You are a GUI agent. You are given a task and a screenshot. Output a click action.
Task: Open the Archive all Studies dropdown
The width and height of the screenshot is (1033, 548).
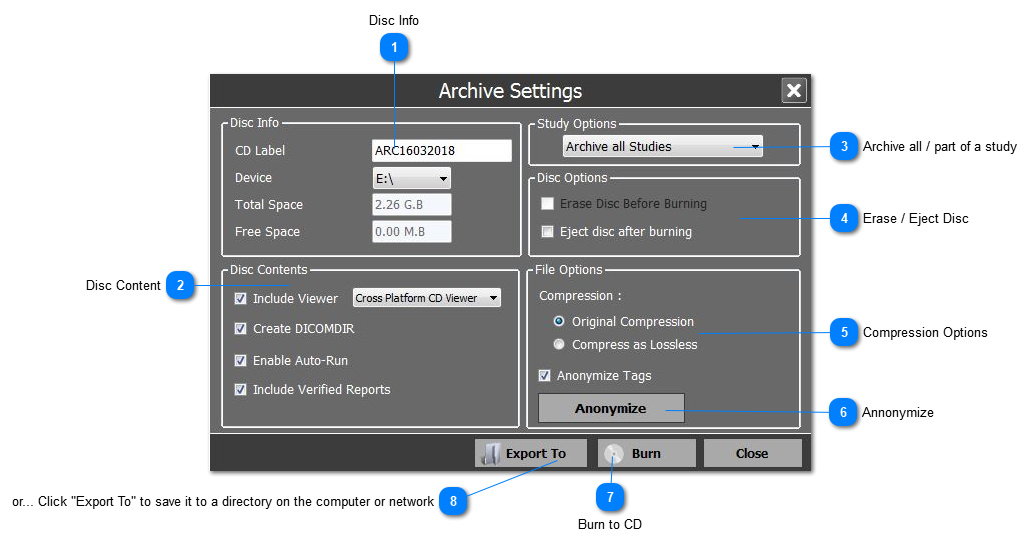coord(663,146)
